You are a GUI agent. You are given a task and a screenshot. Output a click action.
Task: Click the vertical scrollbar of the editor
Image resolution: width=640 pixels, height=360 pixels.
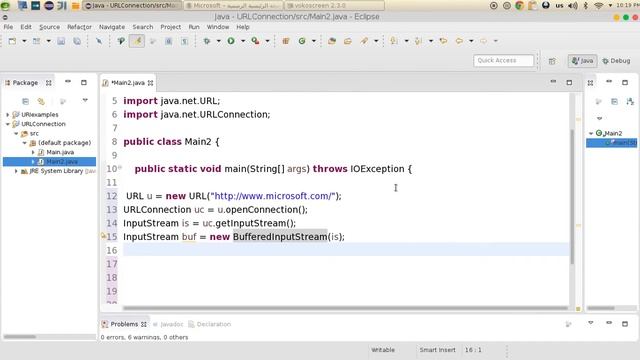(572, 196)
